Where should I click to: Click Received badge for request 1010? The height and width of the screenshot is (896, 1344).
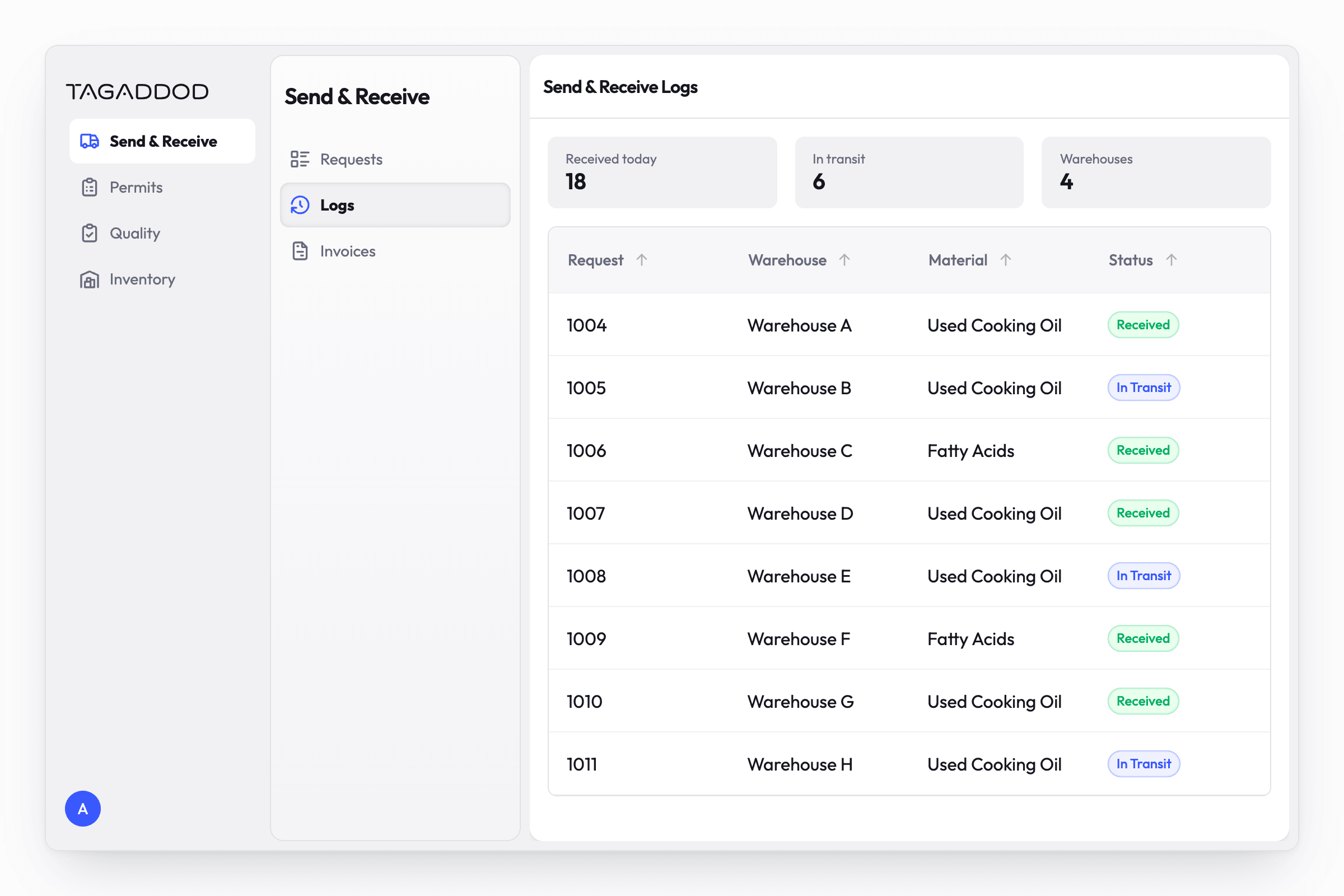point(1143,701)
